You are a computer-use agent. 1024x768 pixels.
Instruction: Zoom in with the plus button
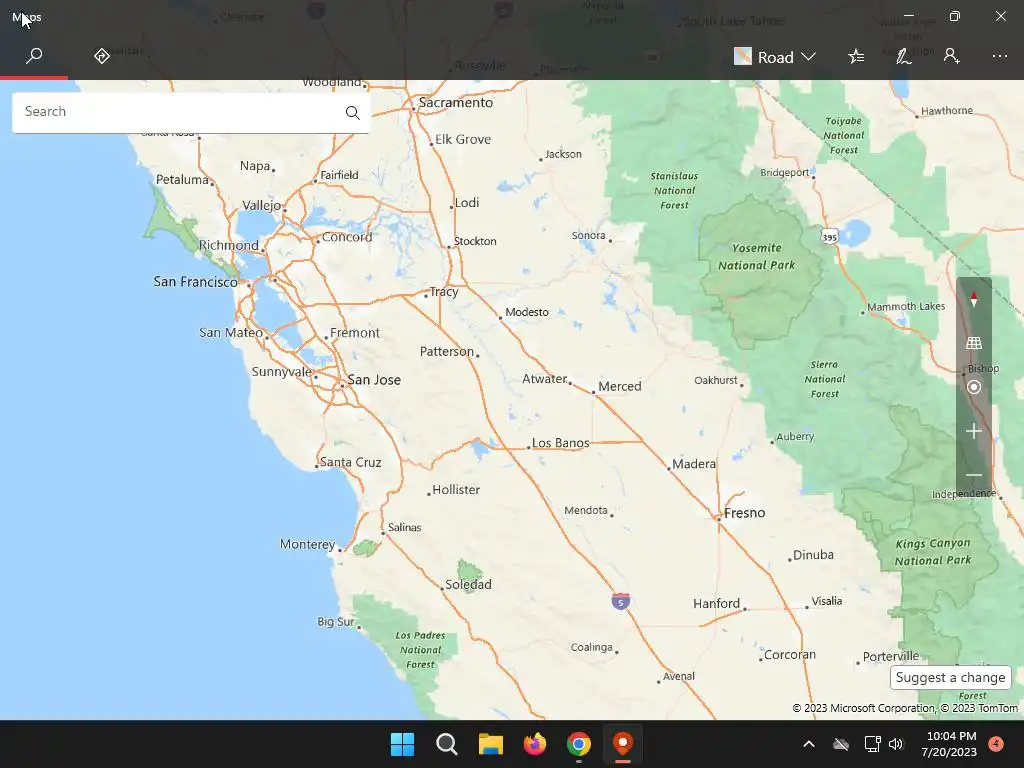974,431
